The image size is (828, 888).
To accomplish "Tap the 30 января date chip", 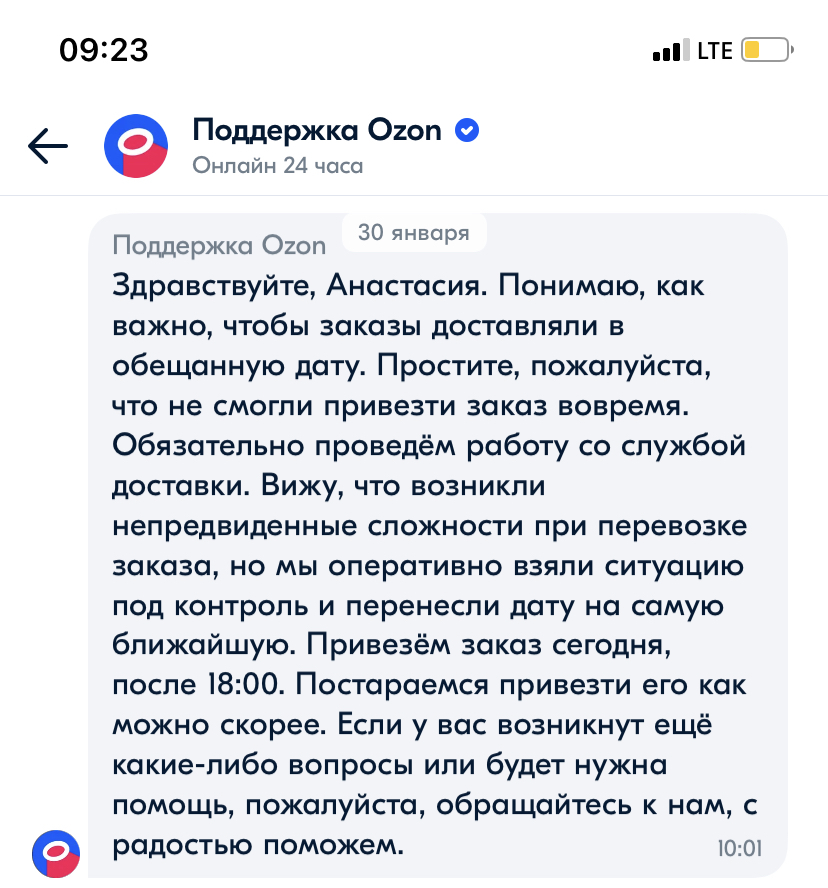I will click(x=413, y=233).
